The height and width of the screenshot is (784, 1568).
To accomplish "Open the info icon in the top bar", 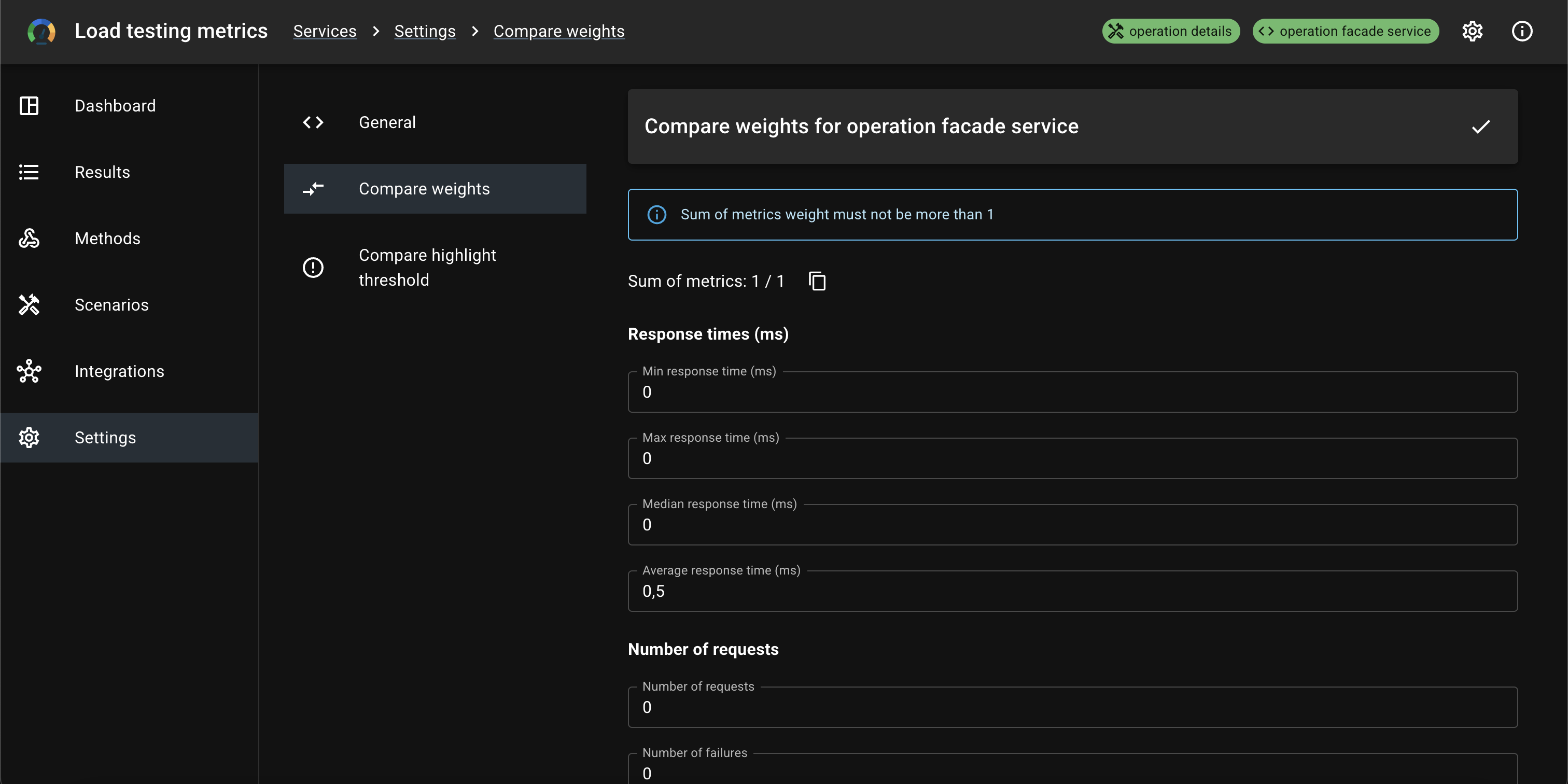I will pyautogui.click(x=1522, y=31).
